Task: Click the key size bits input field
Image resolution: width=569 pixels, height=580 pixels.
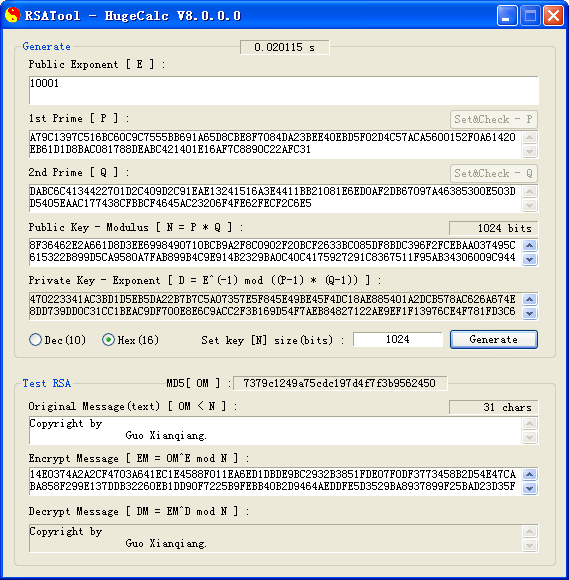Action: click(398, 339)
